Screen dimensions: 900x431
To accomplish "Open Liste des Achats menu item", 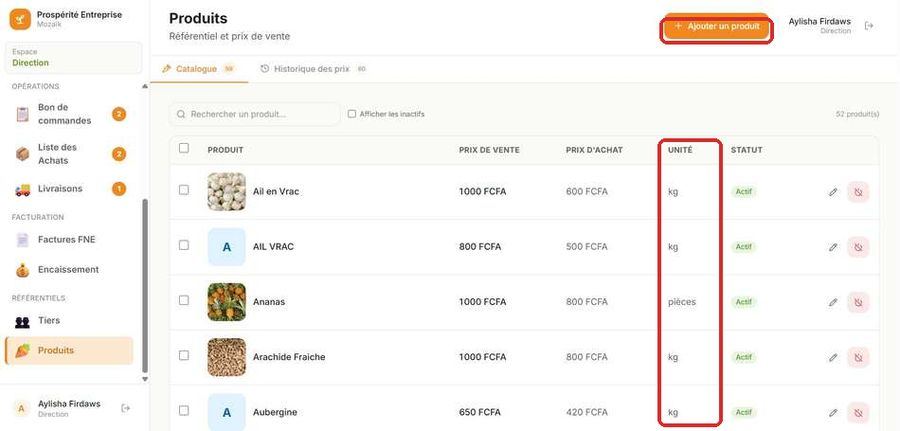I will [69, 154].
